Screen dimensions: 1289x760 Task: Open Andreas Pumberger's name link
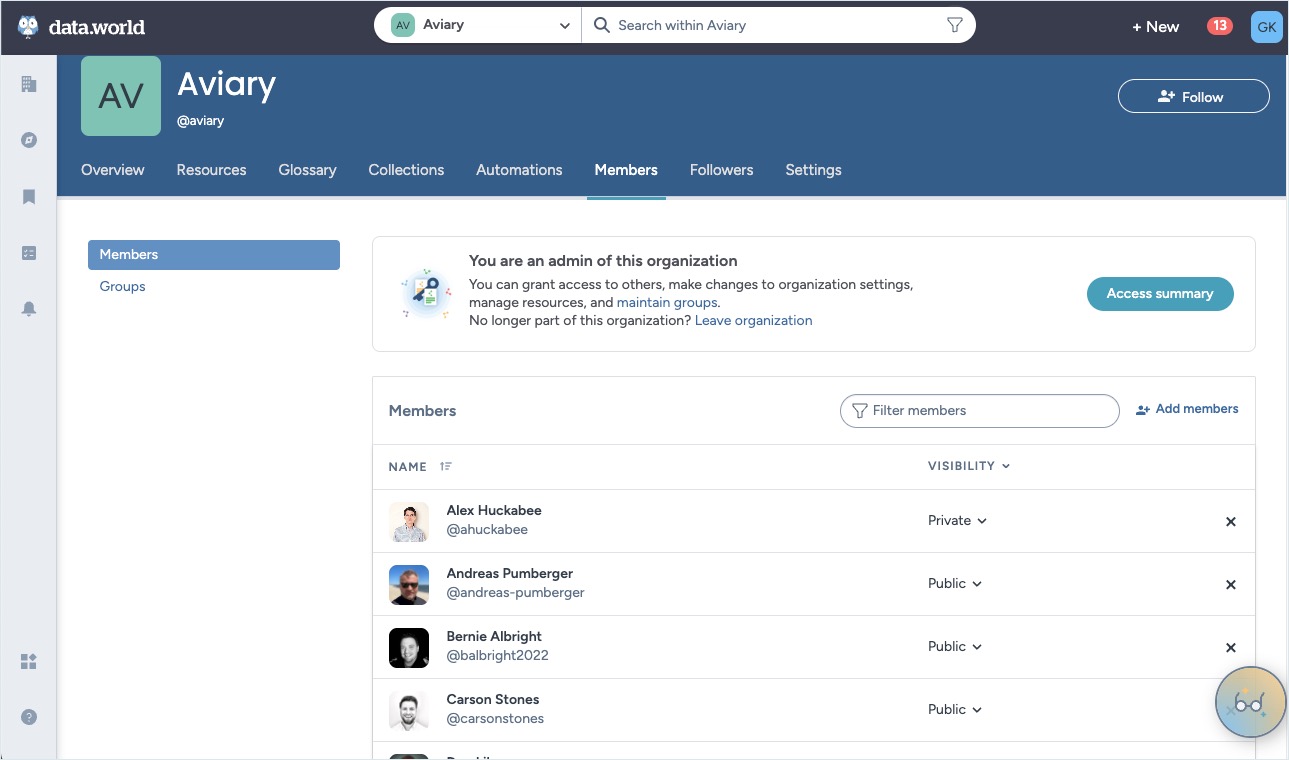(x=510, y=573)
